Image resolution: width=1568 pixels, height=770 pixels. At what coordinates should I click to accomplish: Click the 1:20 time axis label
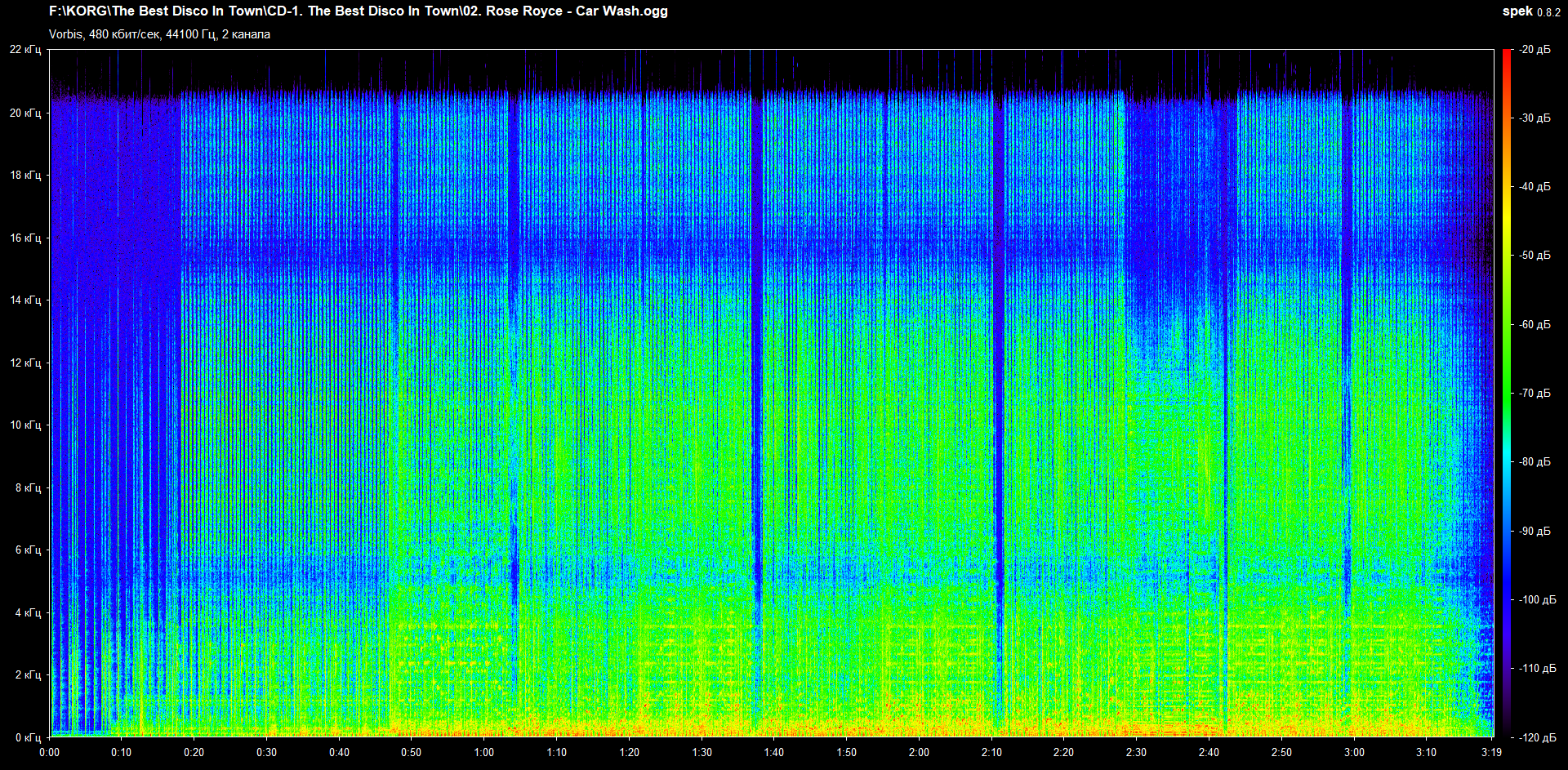(630, 752)
